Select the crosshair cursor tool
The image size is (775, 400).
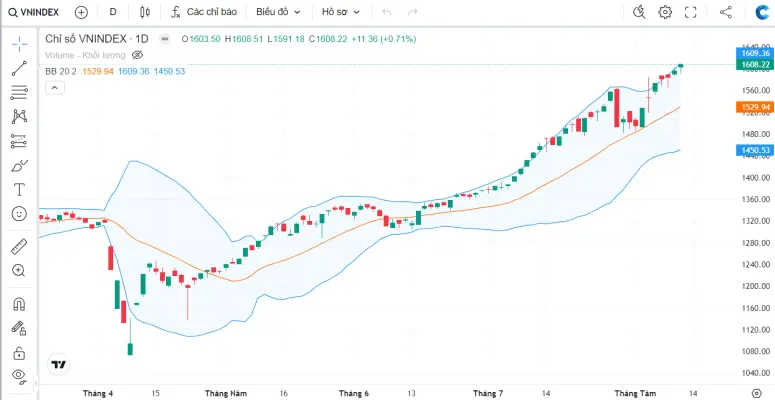coord(19,44)
